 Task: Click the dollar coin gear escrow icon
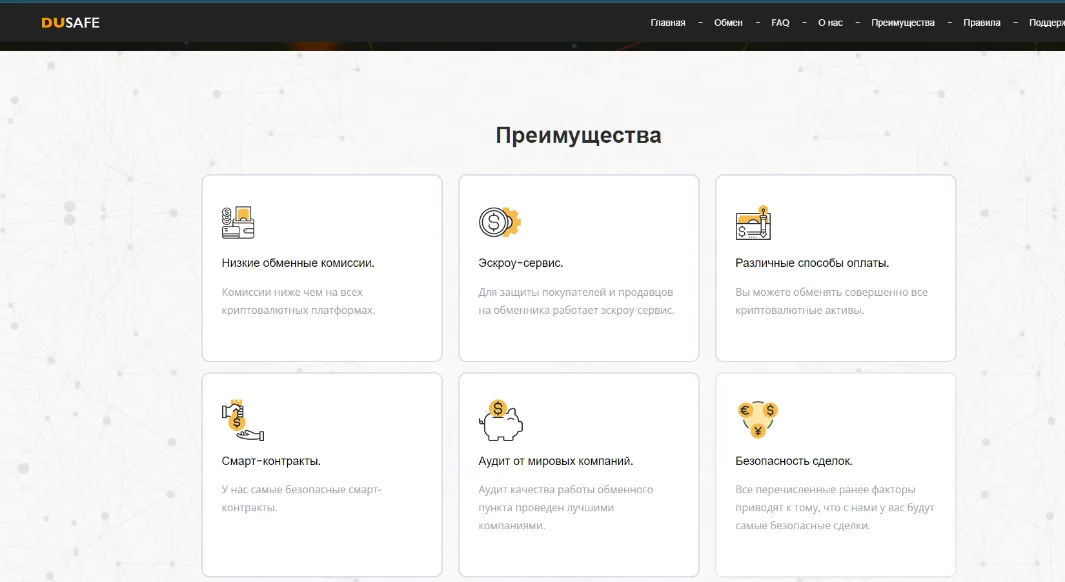coord(499,222)
